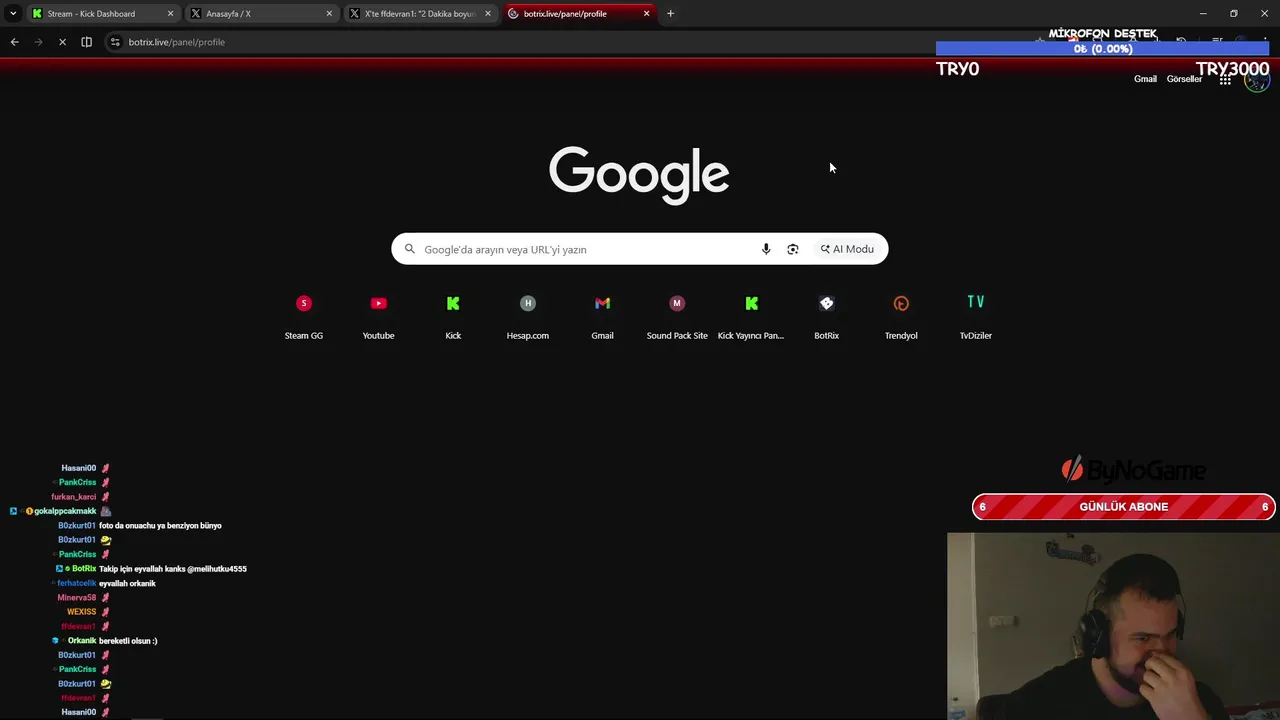Search by image with Lens icon

[793, 249]
